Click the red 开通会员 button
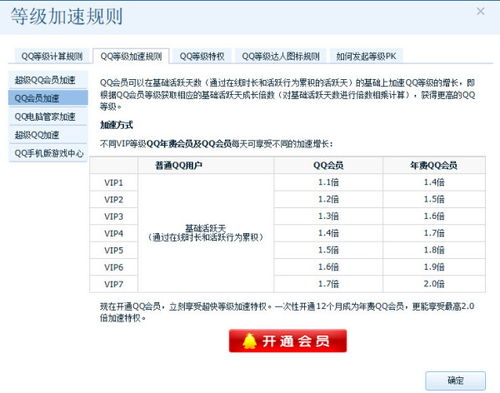The width and height of the screenshot is (500, 393). (x=288, y=341)
